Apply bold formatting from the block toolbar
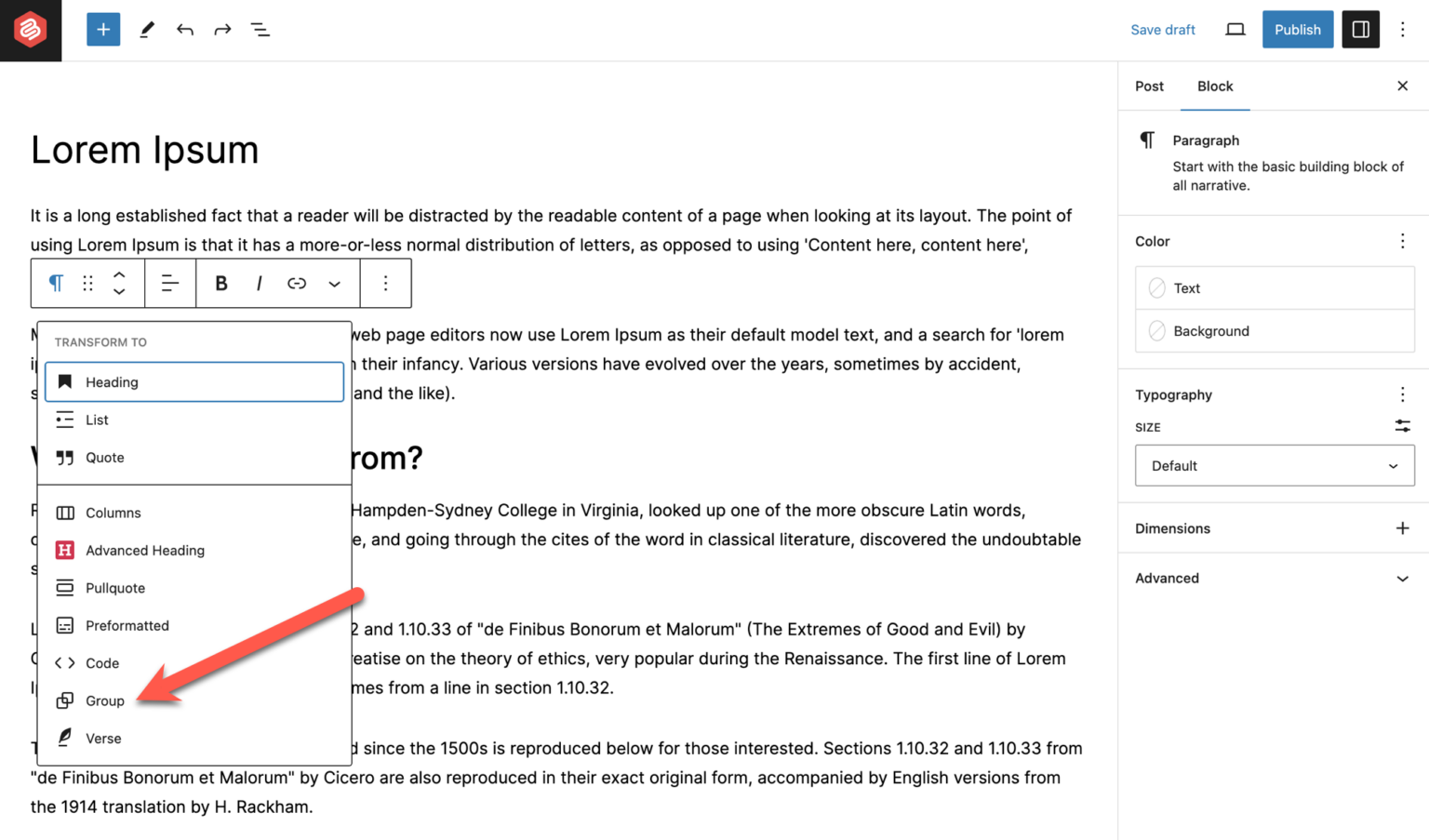 [221, 283]
